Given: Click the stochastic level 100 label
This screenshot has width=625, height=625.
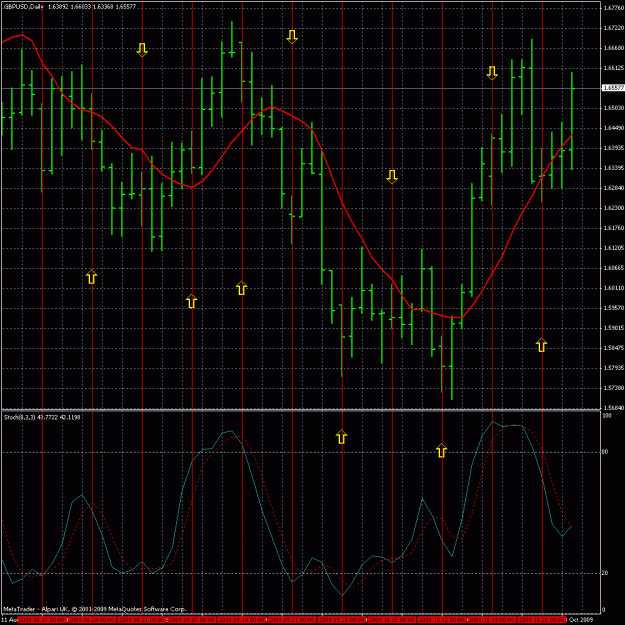Looking at the screenshot, I should pyautogui.click(x=607, y=415).
